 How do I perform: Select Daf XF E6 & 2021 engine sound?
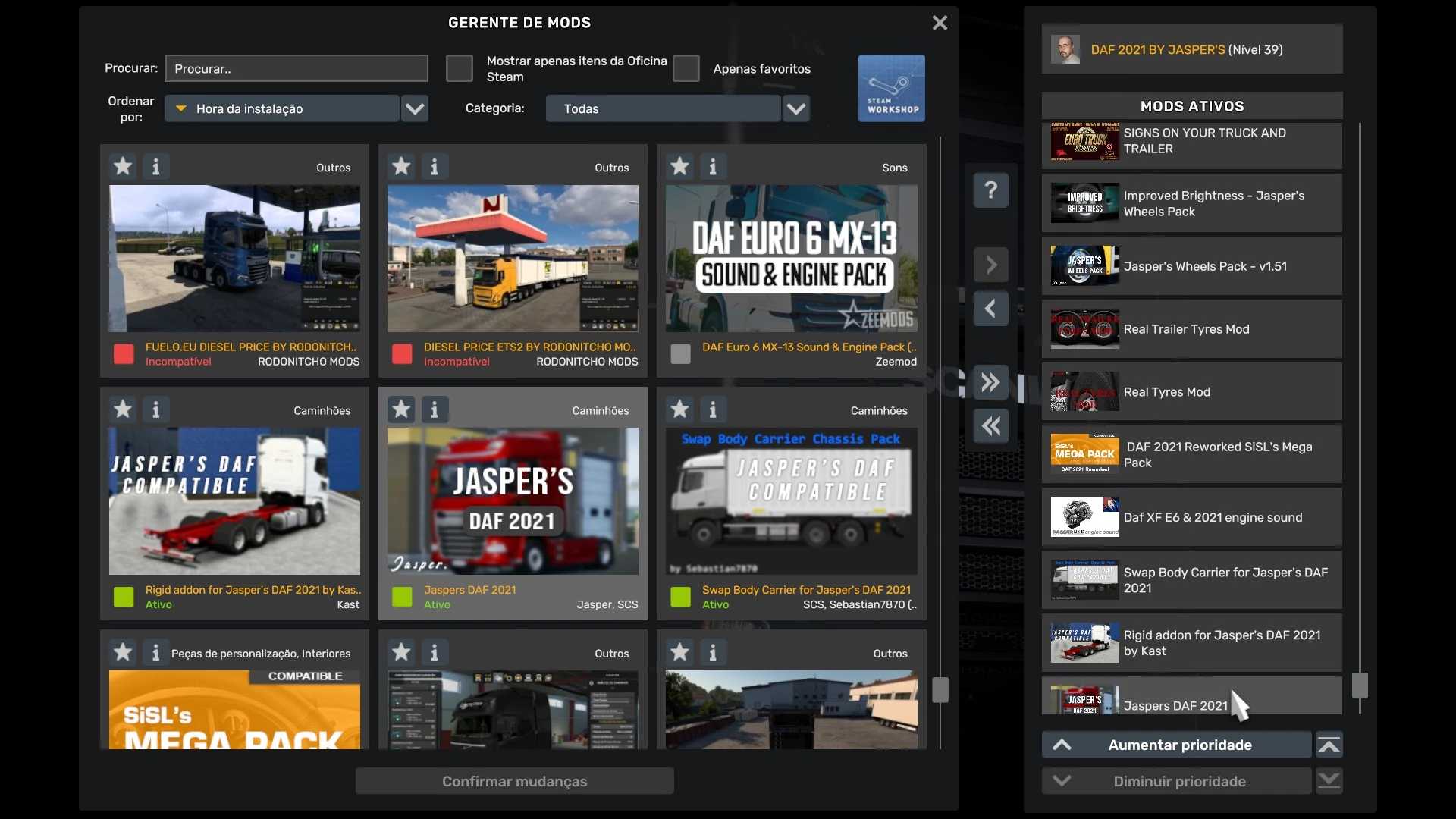click(1192, 518)
